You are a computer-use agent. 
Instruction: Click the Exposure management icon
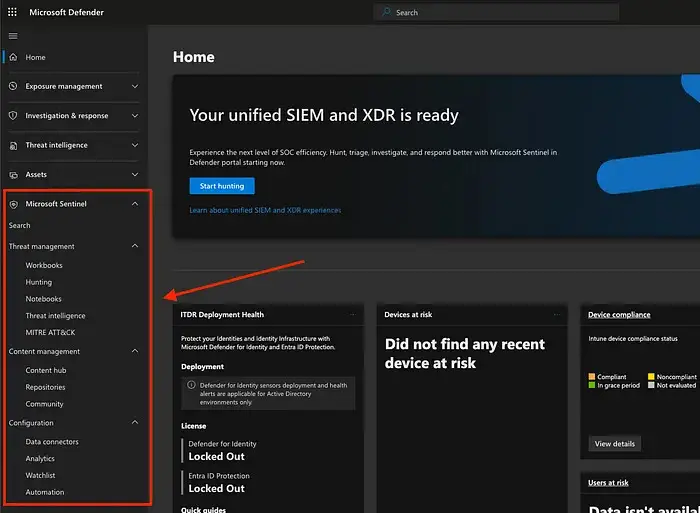[13, 86]
